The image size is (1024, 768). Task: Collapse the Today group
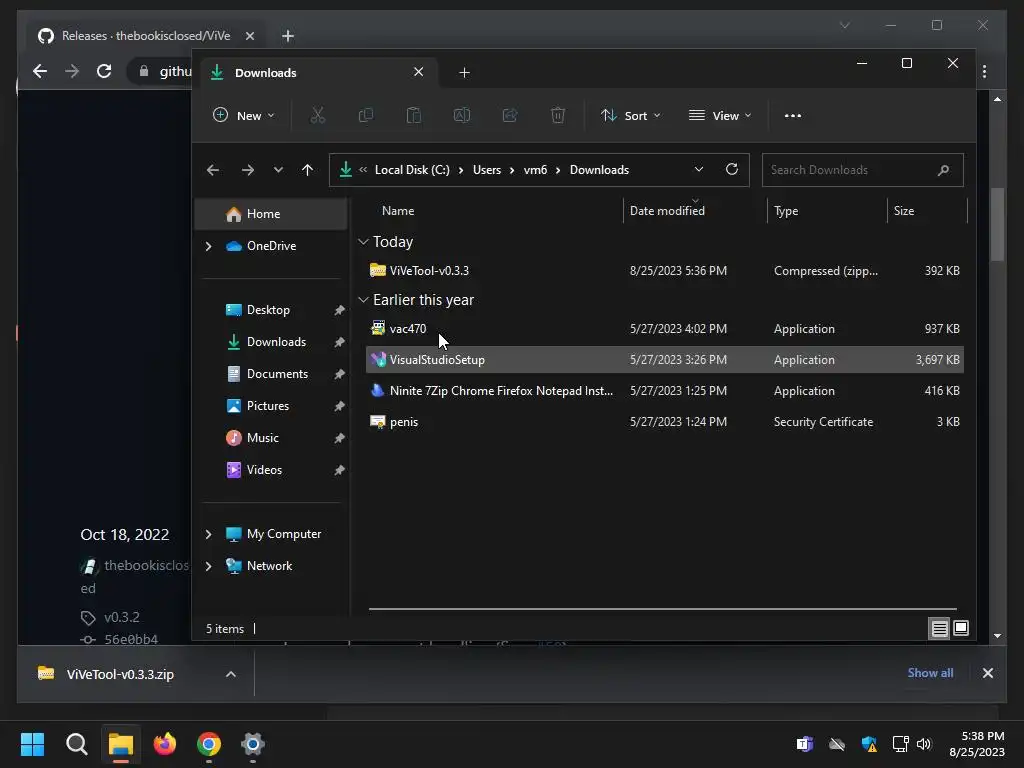pos(363,242)
